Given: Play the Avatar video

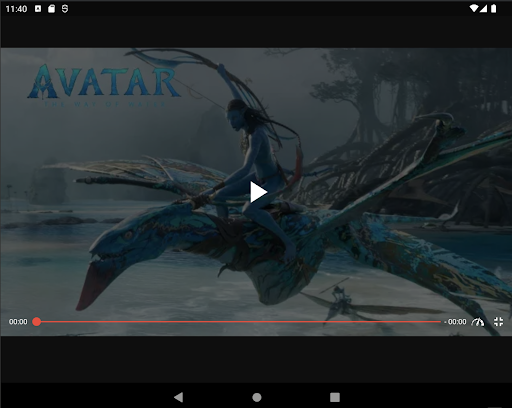Looking at the screenshot, I should [258, 192].
